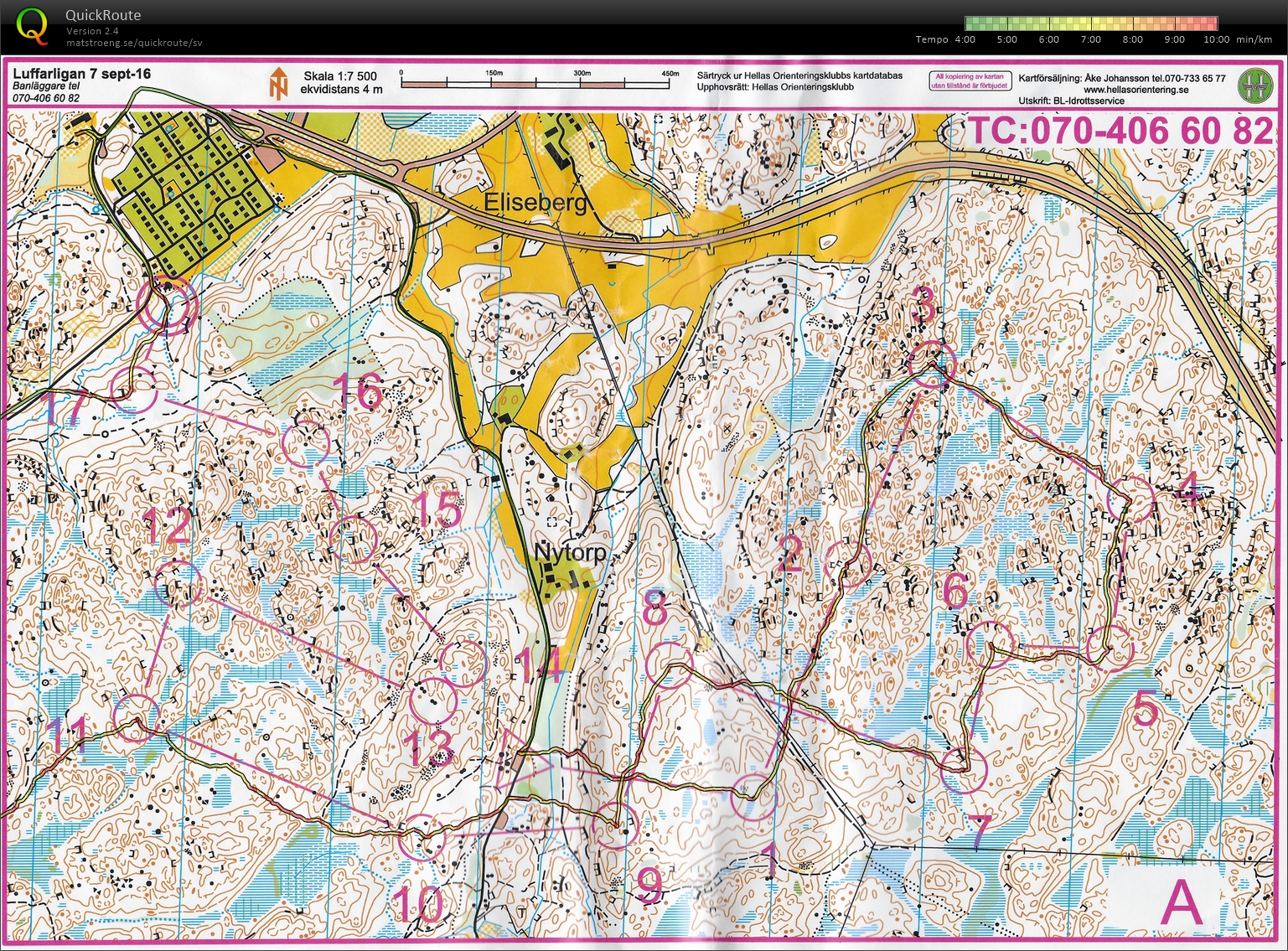The width and height of the screenshot is (1288, 951).
Task: Click 'Skala 1:7 500' text
Action: click(x=339, y=76)
